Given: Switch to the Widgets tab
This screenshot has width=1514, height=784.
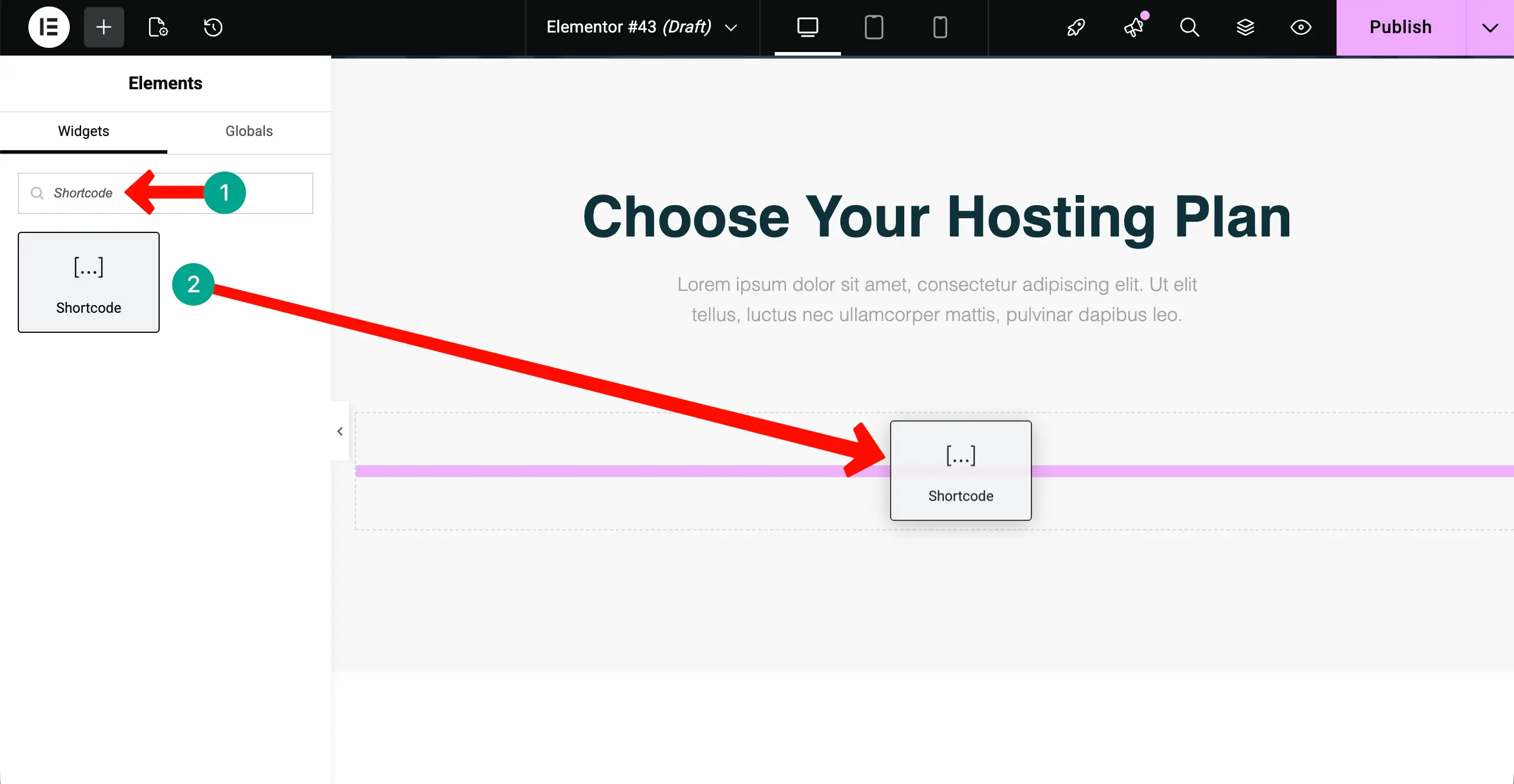Looking at the screenshot, I should [83, 131].
